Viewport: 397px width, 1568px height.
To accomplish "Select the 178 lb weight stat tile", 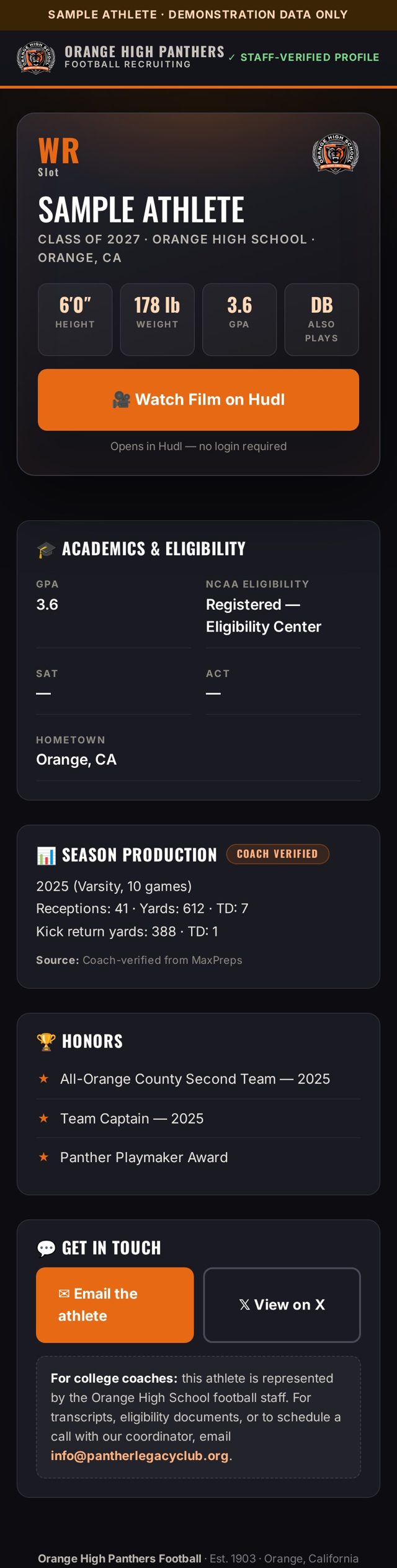I will [x=157, y=320].
